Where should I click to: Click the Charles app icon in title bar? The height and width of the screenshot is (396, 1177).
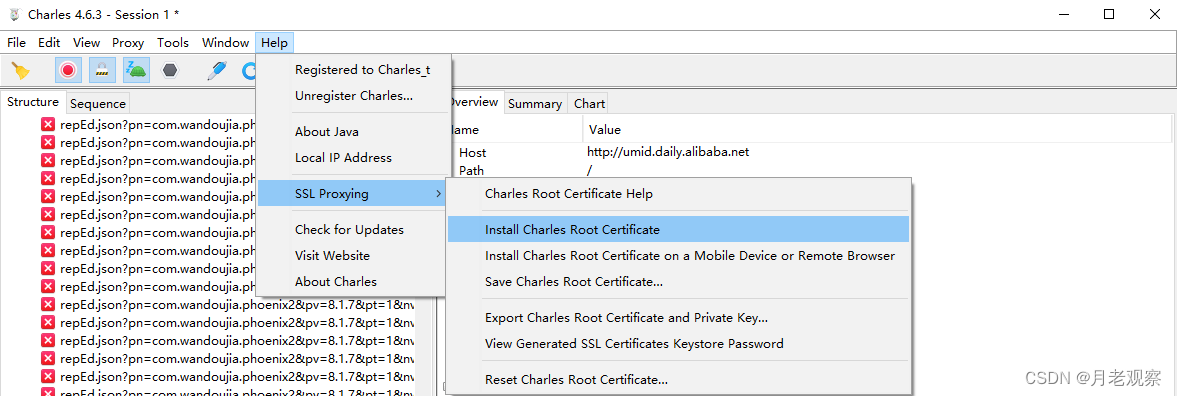[14, 14]
